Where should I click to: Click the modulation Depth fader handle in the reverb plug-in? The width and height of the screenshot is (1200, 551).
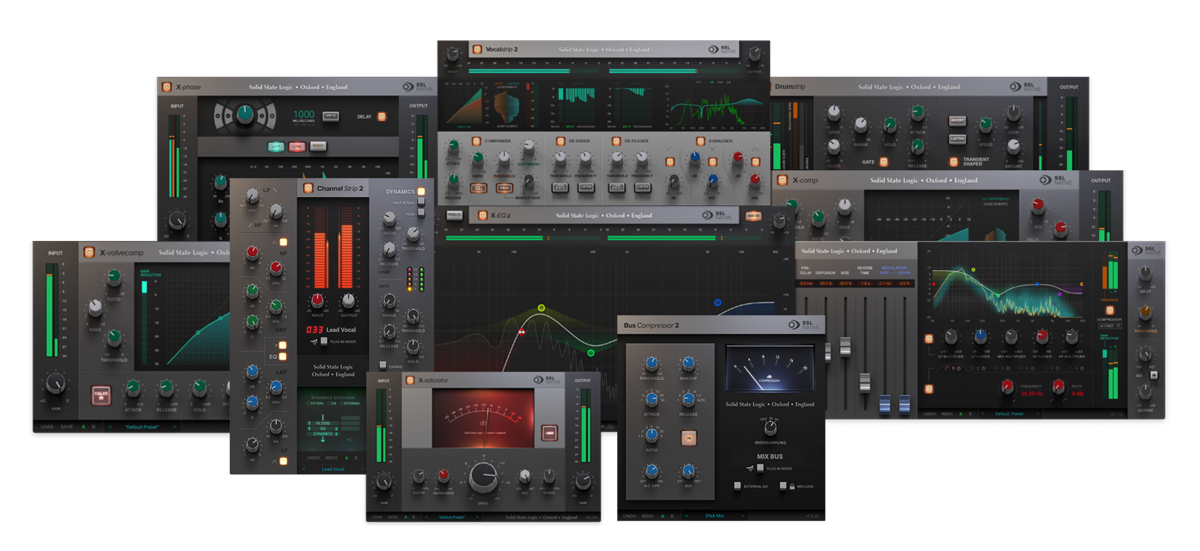pos(904,405)
